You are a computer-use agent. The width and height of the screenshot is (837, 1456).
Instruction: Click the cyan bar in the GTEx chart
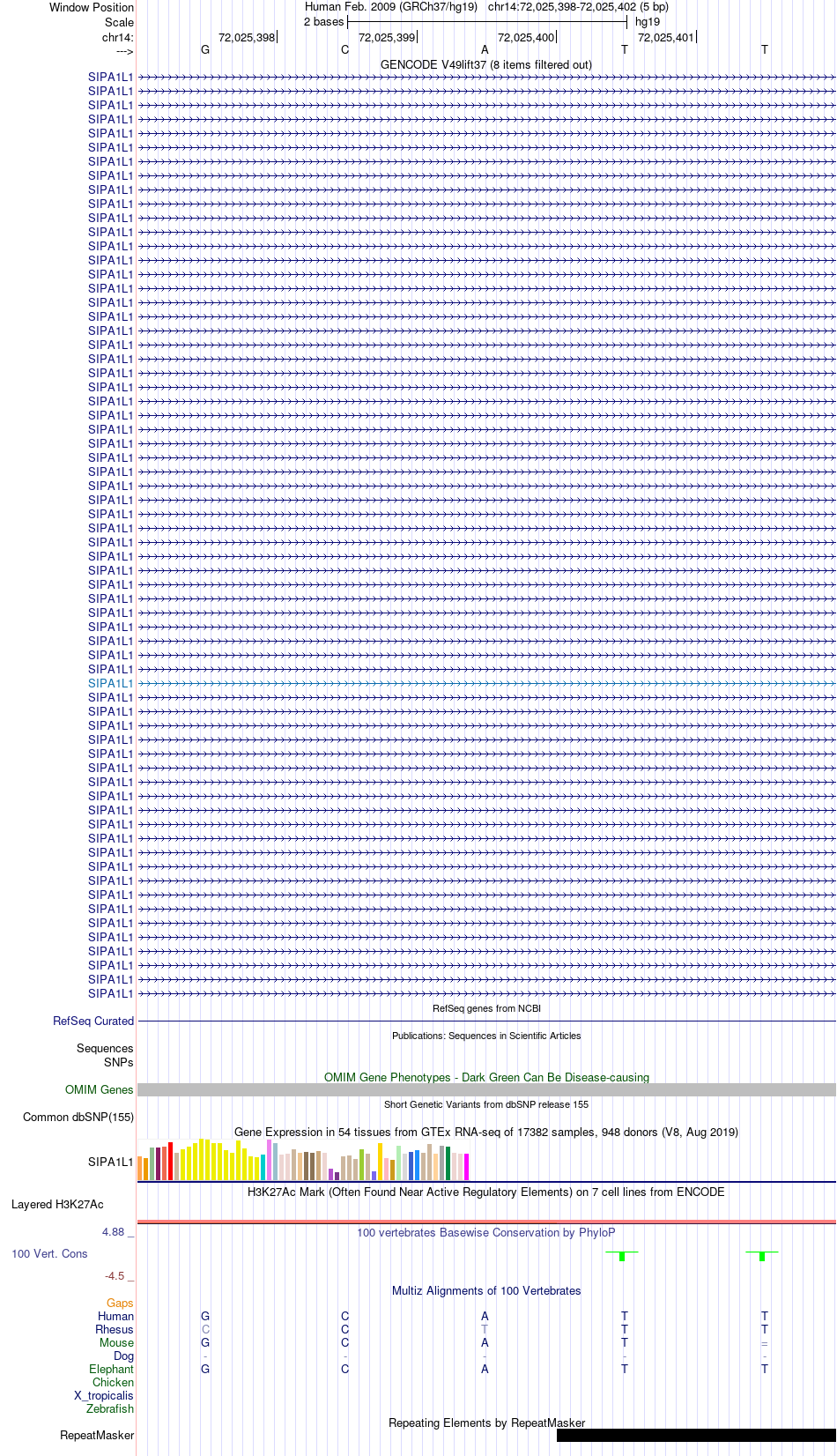[263, 1167]
